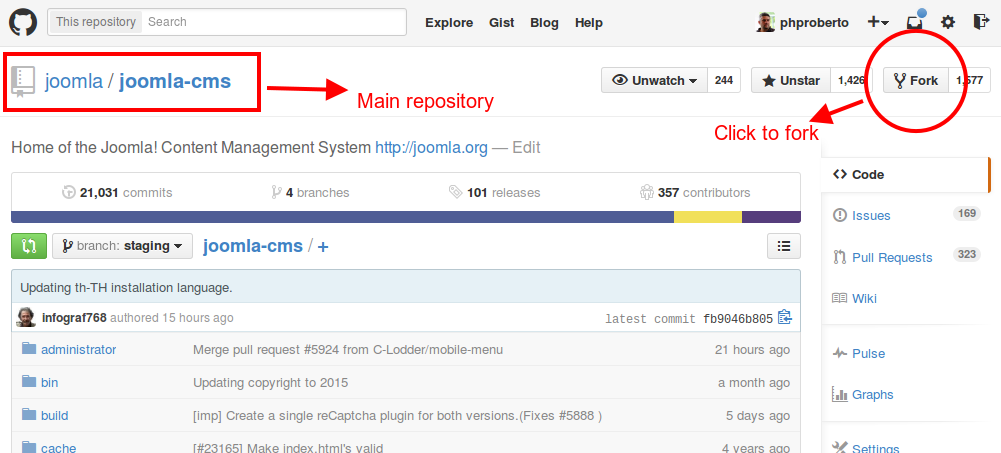This screenshot has width=1001, height=453.
Task: Open Help in the top navigation
Action: 589,23
